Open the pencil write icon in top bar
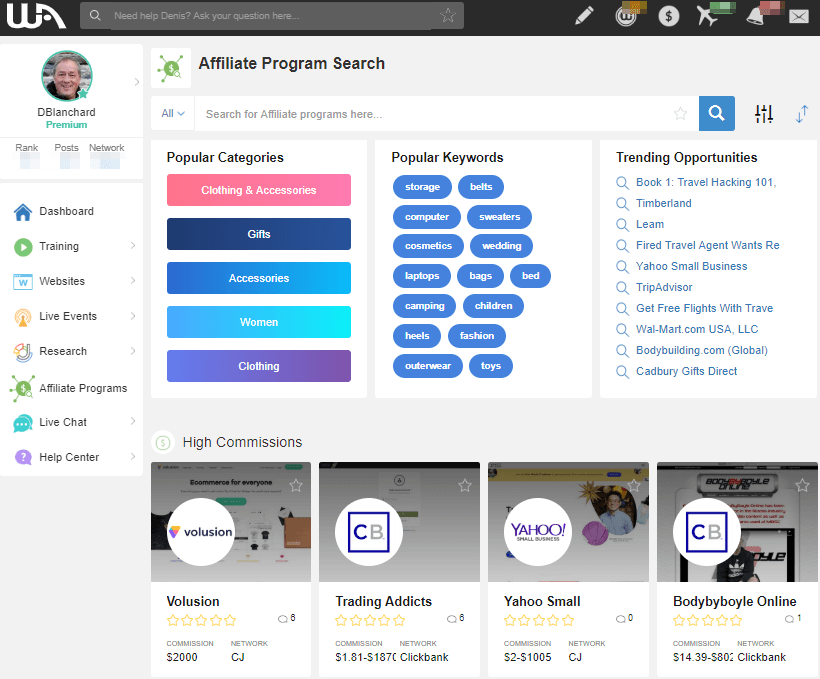This screenshot has width=820, height=679. tap(584, 16)
